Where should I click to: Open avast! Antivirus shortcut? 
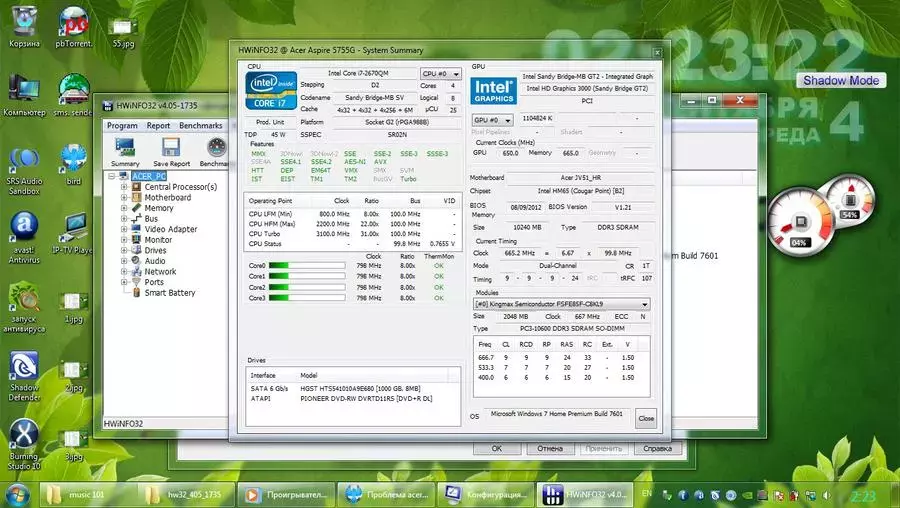tap(24, 238)
